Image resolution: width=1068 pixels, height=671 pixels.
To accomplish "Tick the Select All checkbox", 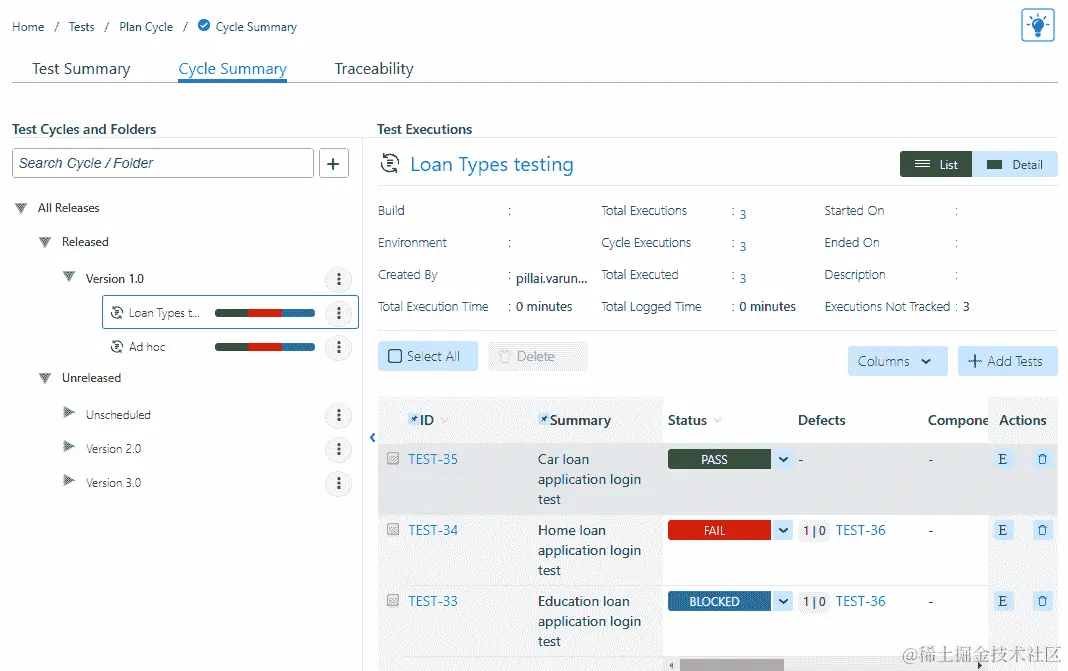I will click(x=395, y=356).
